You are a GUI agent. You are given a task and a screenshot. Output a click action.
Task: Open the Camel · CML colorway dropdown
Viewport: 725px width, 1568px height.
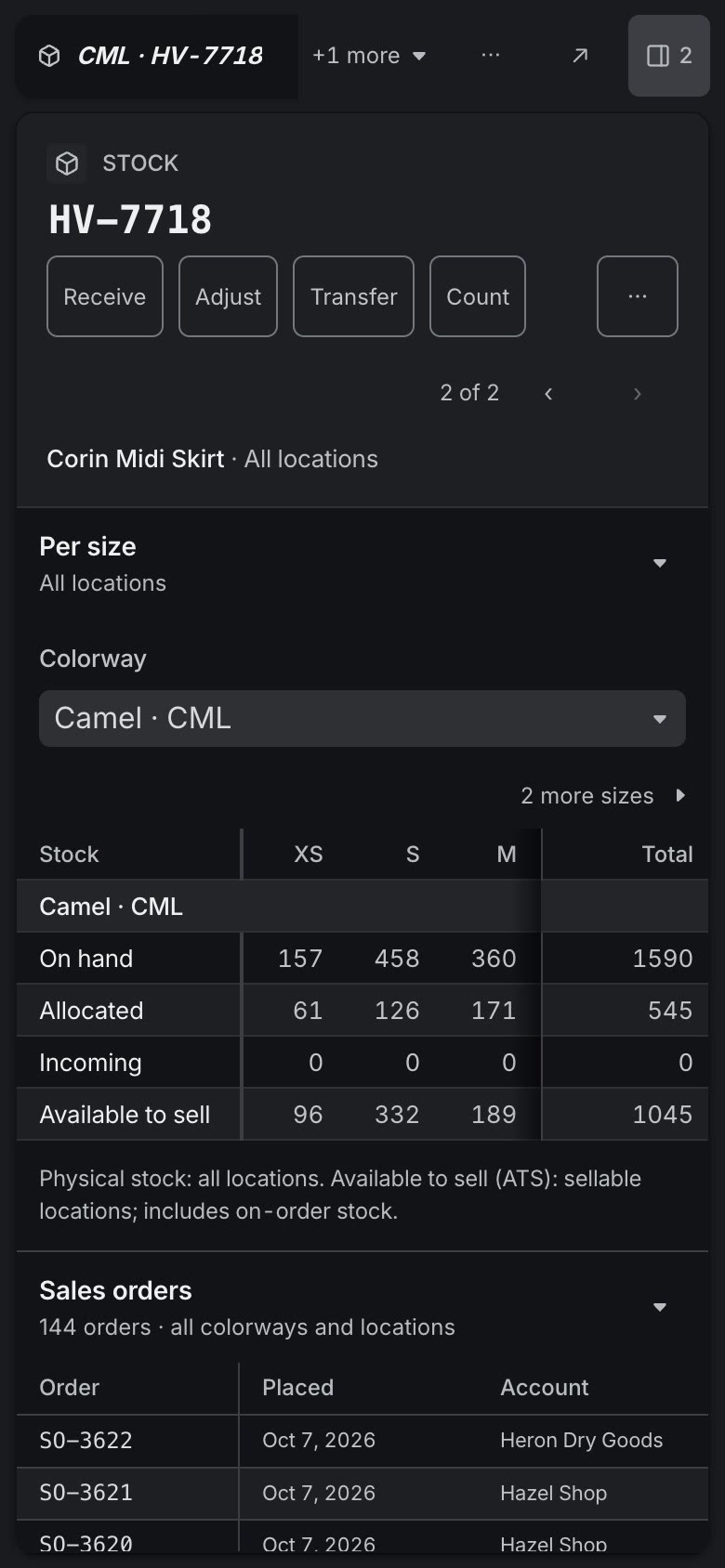click(x=362, y=718)
